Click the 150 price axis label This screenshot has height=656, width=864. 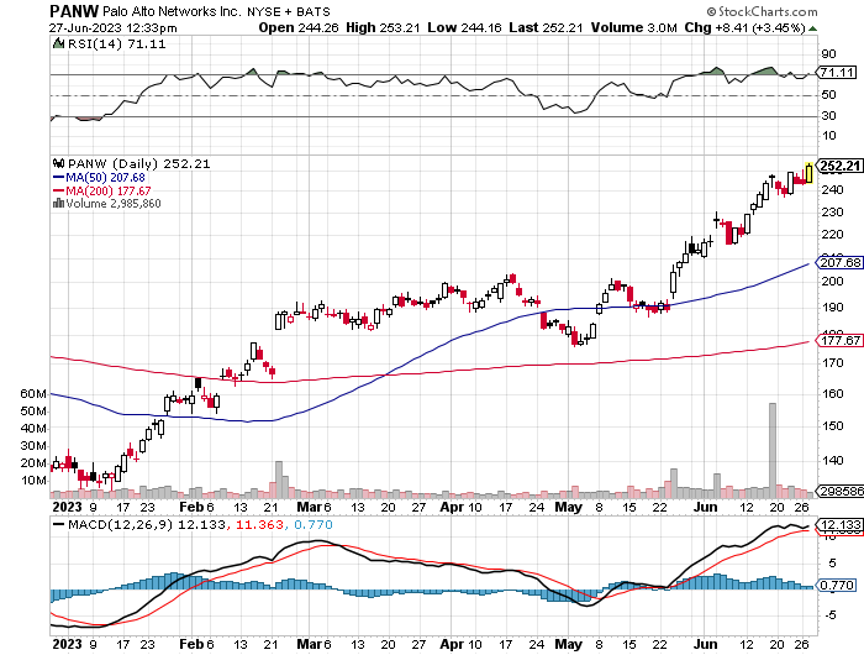(x=832, y=426)
